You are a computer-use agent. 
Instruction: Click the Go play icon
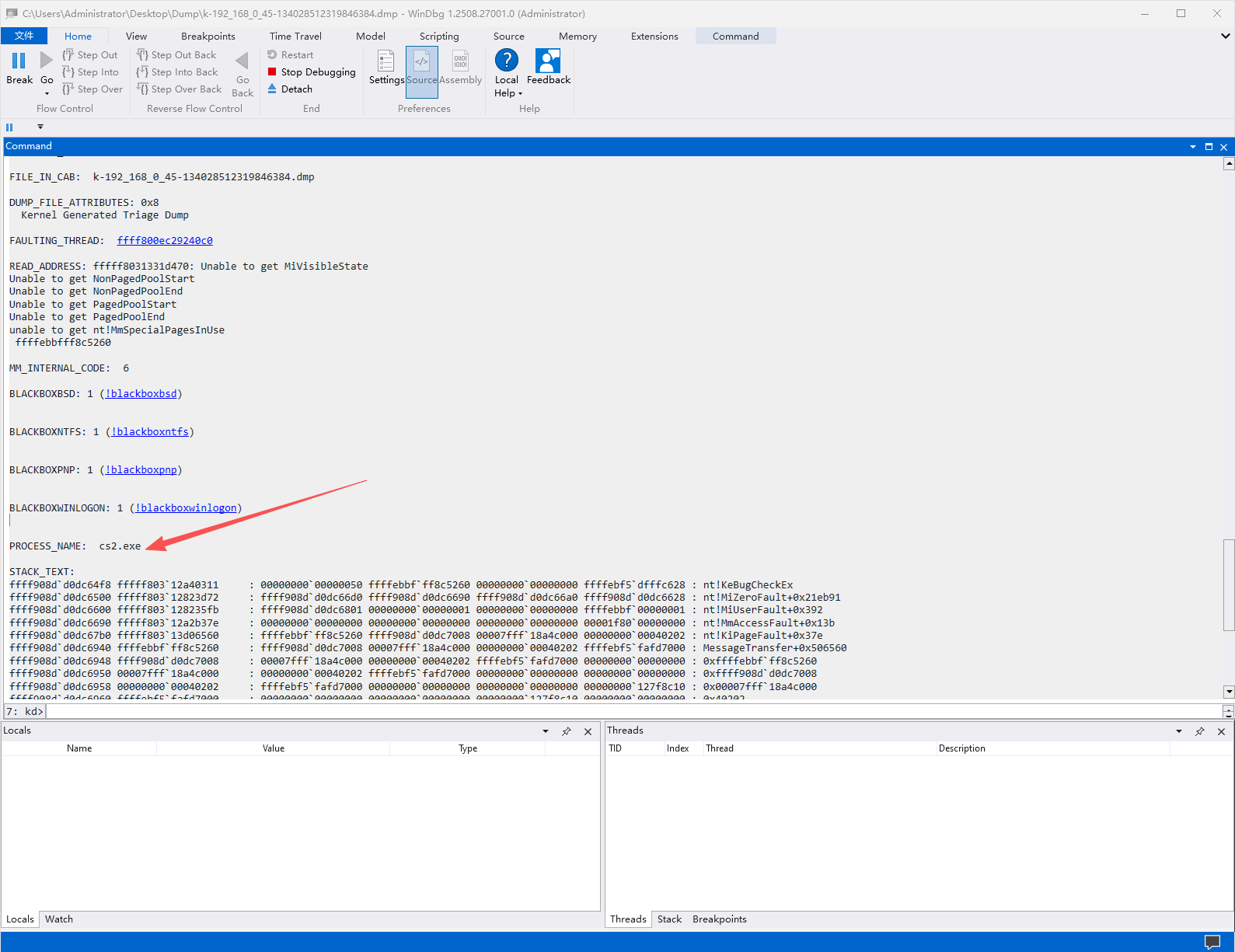(47, 61)
